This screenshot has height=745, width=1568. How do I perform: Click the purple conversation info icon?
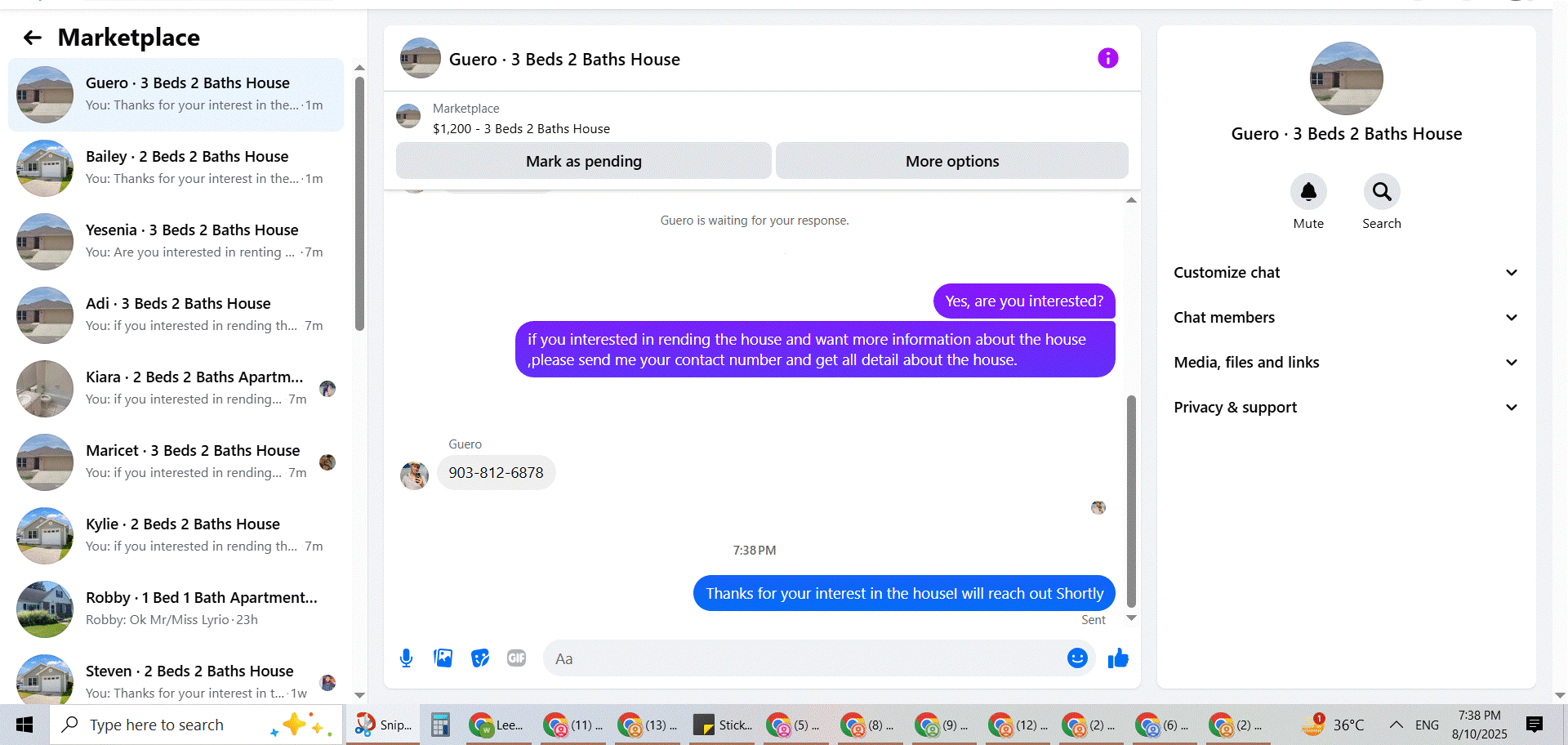click(1107, 58)
